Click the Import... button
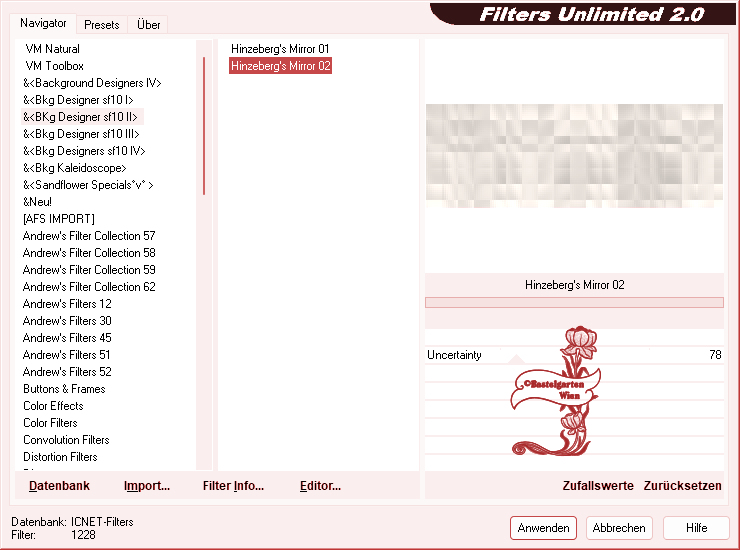Image resolution: width=740 pixels, height=550 pixels. pyautogui.click(x=147, y=486)
